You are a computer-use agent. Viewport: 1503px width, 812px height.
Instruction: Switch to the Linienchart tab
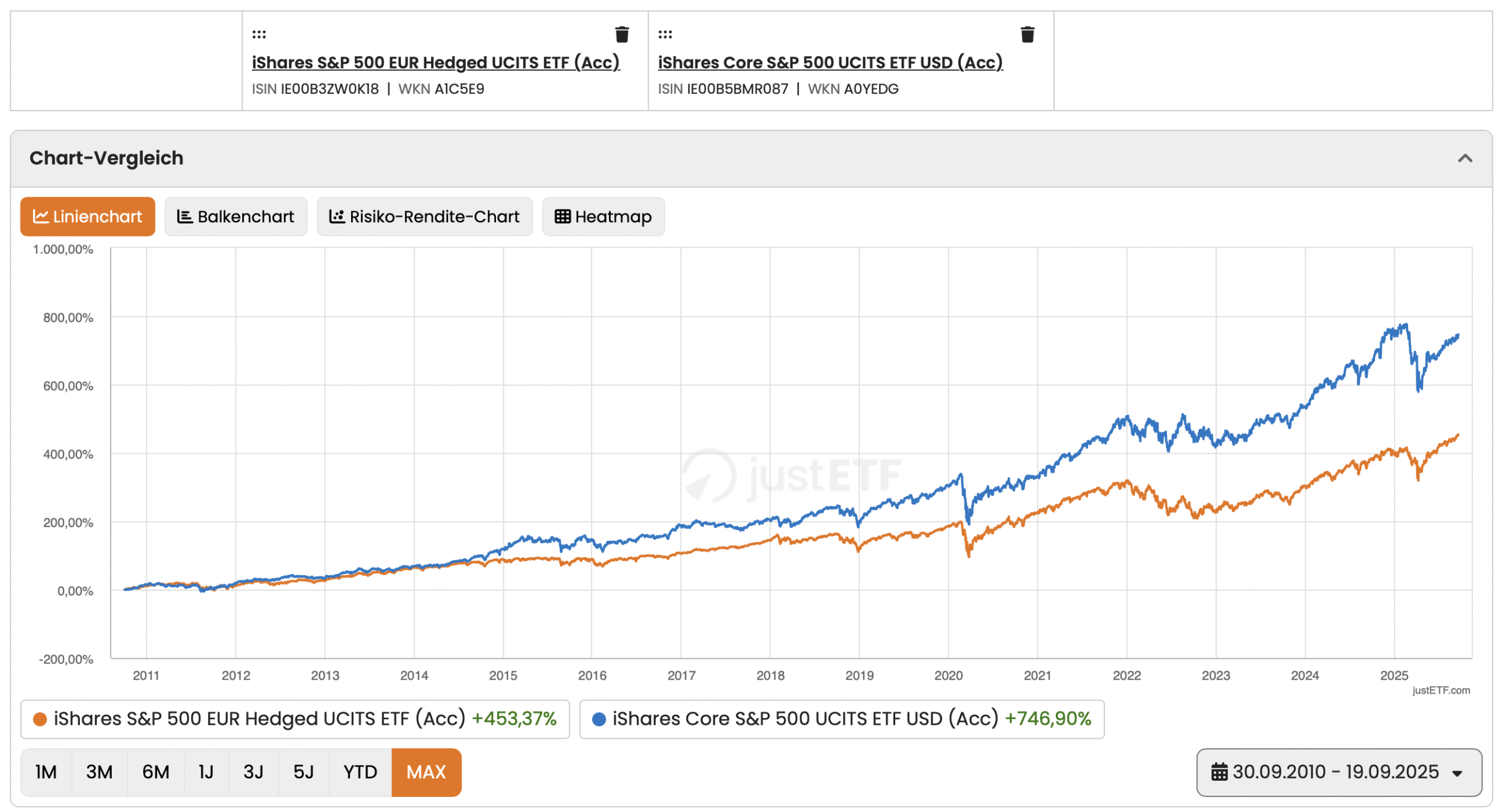click(88, 216)
